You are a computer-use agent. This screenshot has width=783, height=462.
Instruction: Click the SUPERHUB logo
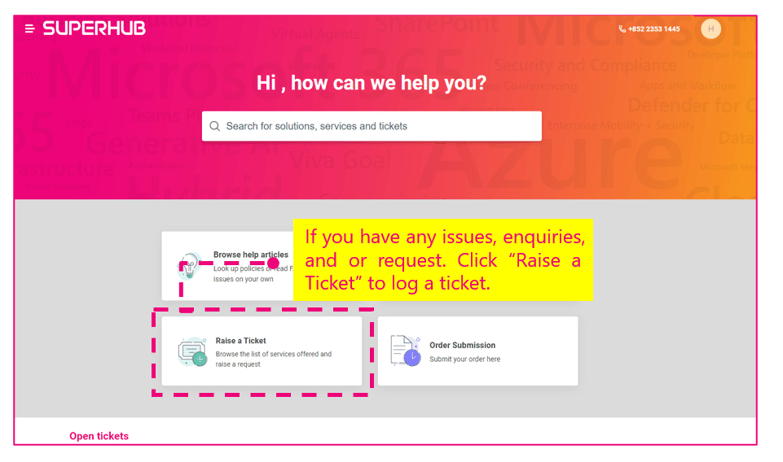(x=94, y=28)
